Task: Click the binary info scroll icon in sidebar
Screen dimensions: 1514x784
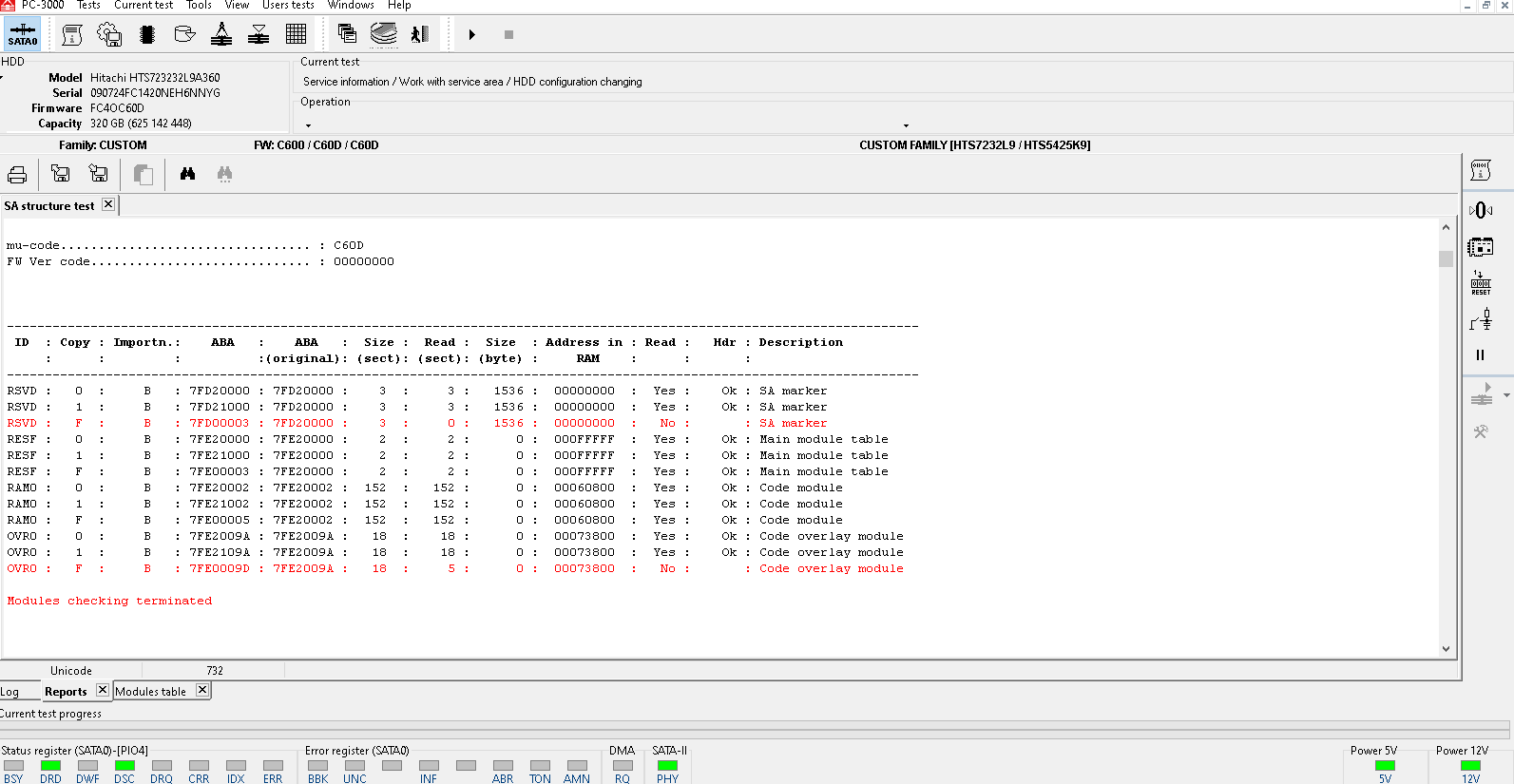Action: [x=1481, y=170]
